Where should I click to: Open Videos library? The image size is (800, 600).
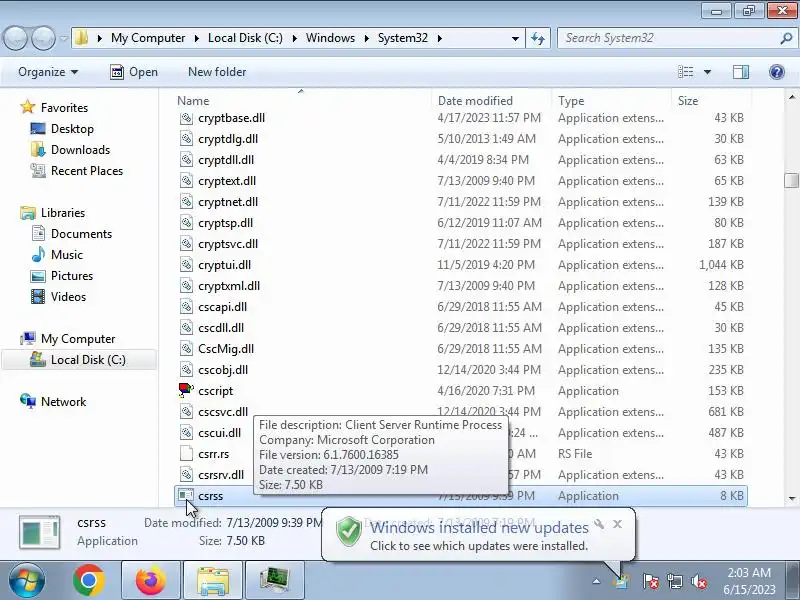68,296
